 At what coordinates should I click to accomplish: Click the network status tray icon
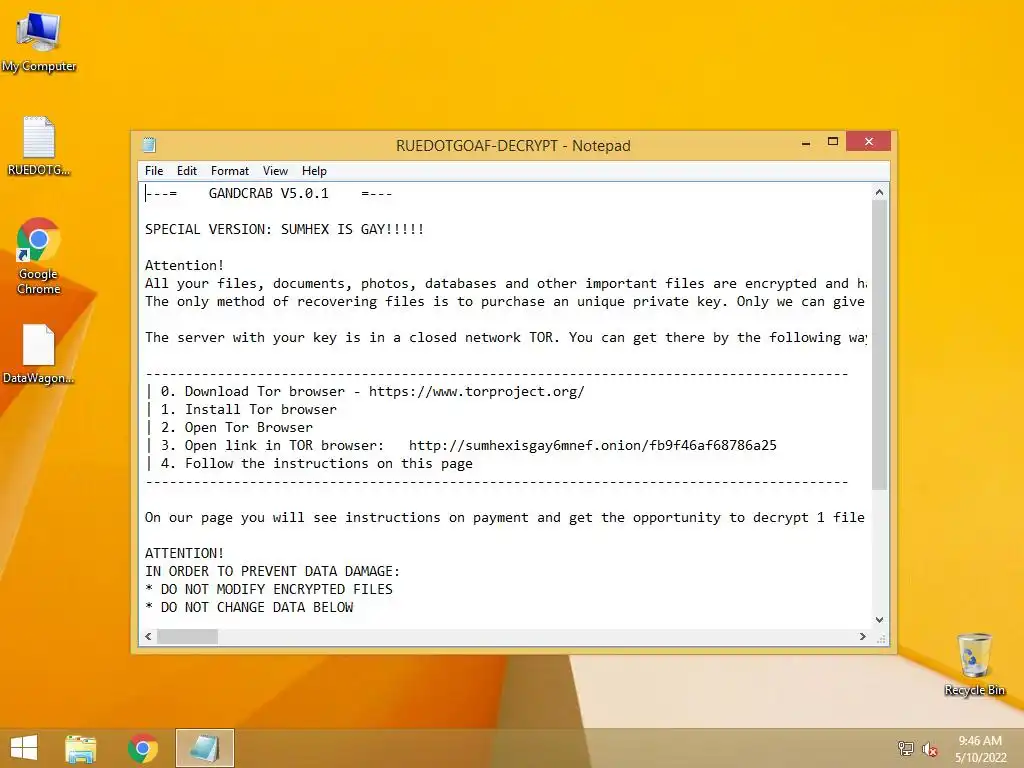pos(905,748)
